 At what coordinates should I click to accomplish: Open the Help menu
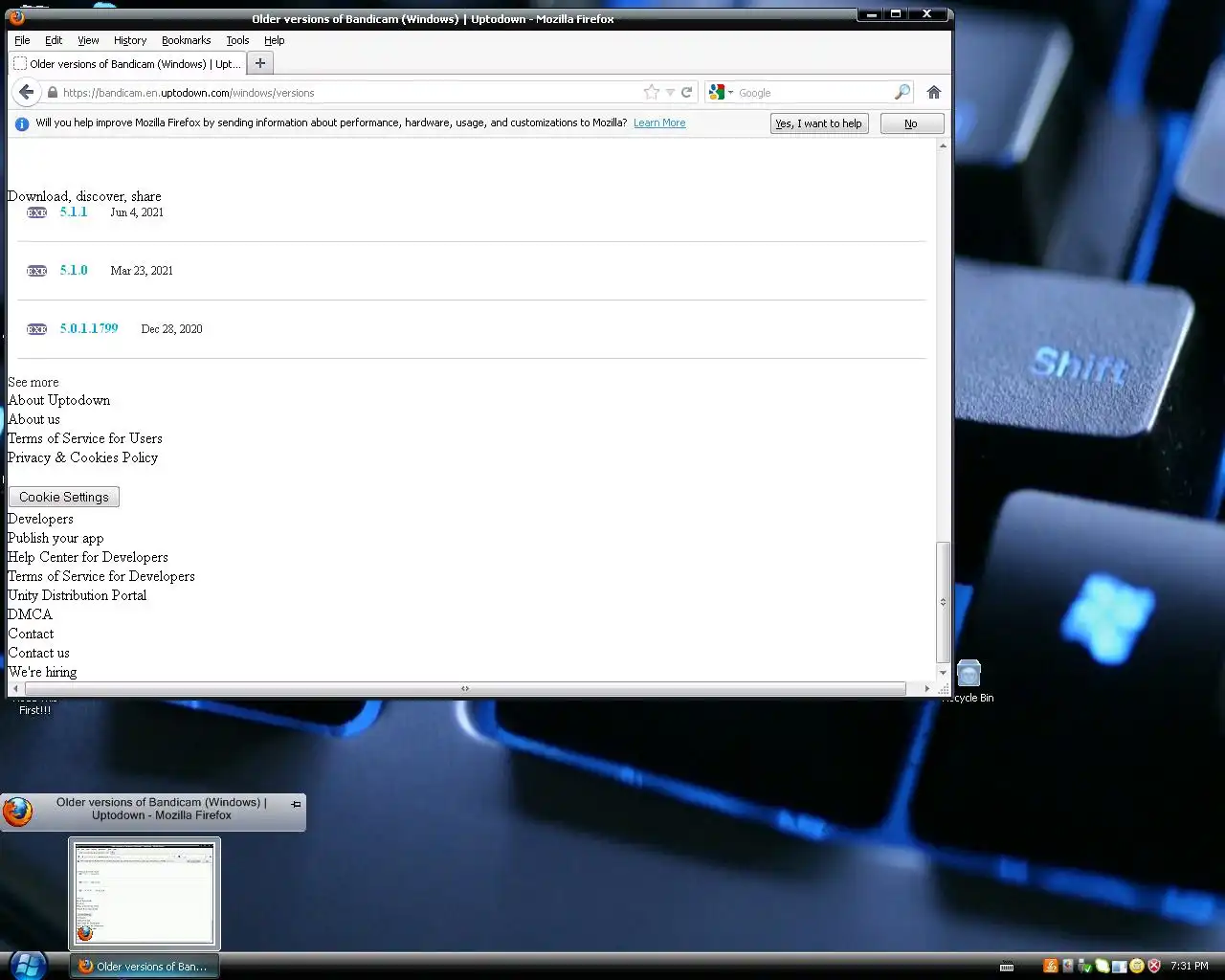coord(275,40)
